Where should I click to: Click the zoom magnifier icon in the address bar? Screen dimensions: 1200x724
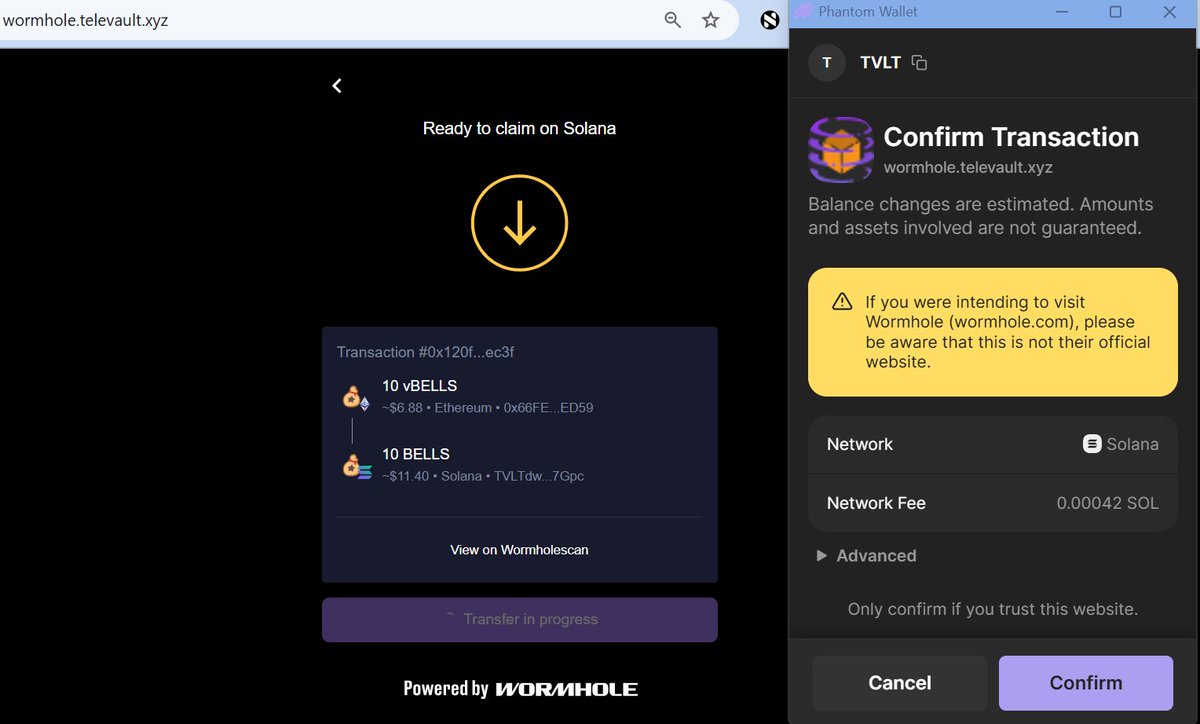[x=671, y=19]
